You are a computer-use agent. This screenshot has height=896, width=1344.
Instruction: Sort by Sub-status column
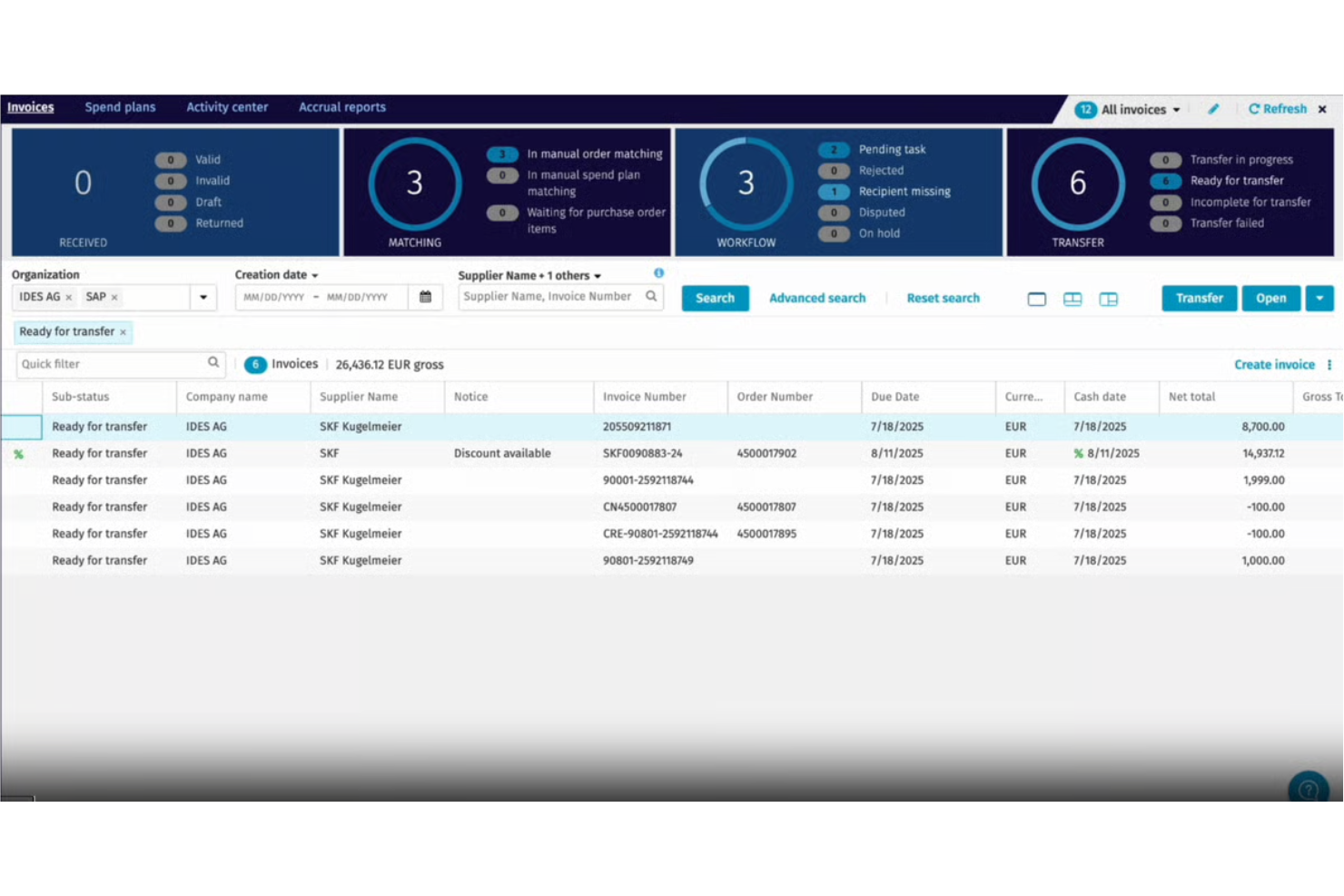pos(81,397)
